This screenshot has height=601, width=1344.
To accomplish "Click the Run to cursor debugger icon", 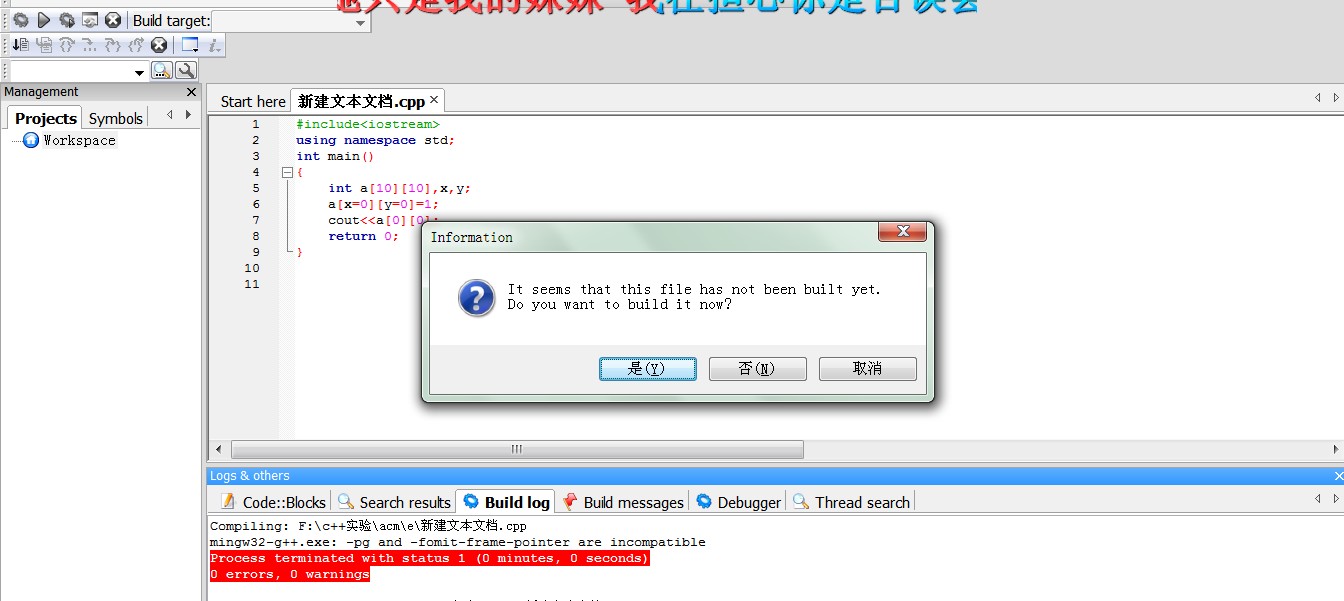I will (21, 45).
